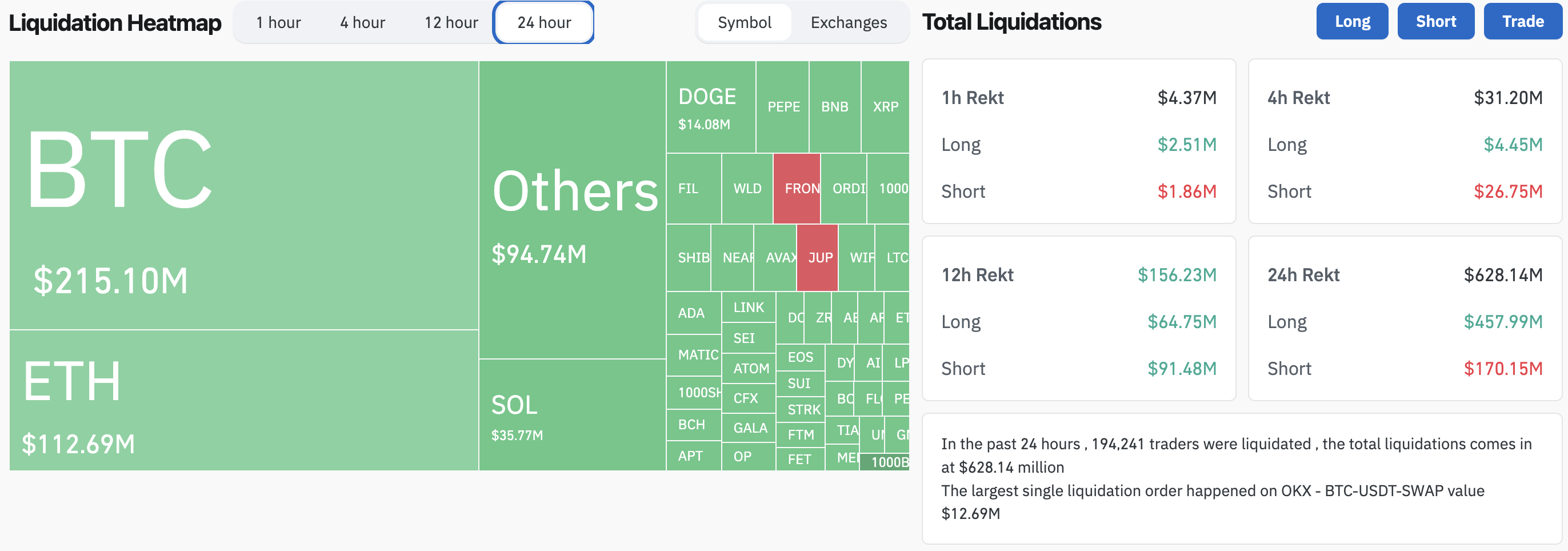Screen dimensions: 1568x551
Task: Select the 1 hour timeframe tab
Action: [278, 22]
